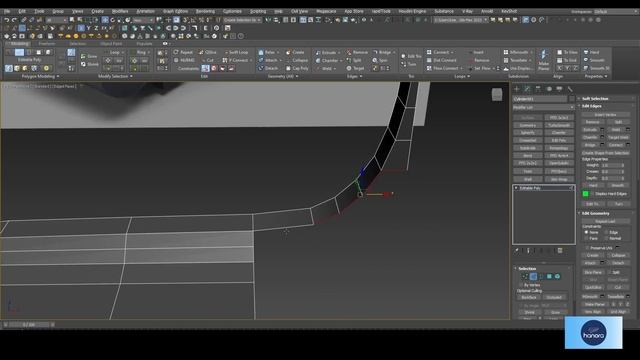Select Polygon sub-object level in Selection rollout

coord(549,276)
